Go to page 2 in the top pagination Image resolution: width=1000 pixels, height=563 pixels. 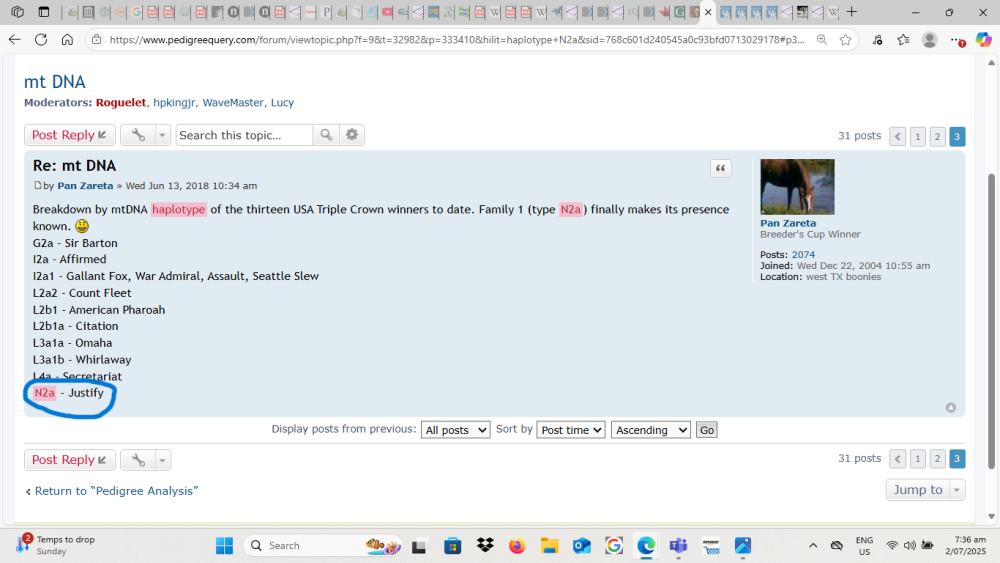click(937, 137)
